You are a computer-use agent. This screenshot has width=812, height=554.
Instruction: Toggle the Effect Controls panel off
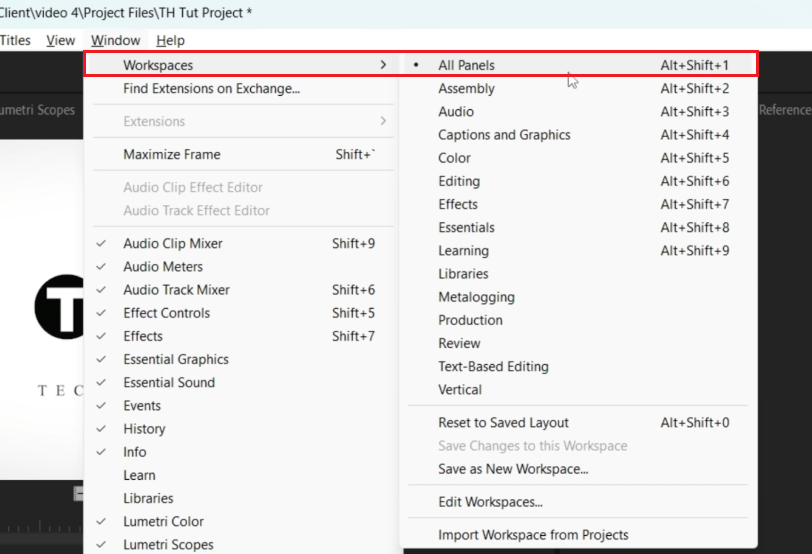tap(166, 313)
